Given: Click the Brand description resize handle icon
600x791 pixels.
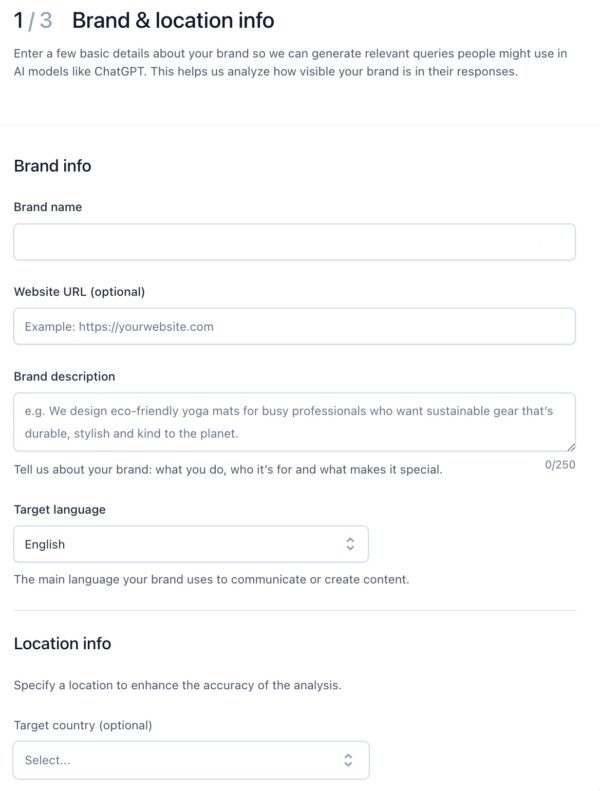Looking at the screenshot, I should (570, 446).
